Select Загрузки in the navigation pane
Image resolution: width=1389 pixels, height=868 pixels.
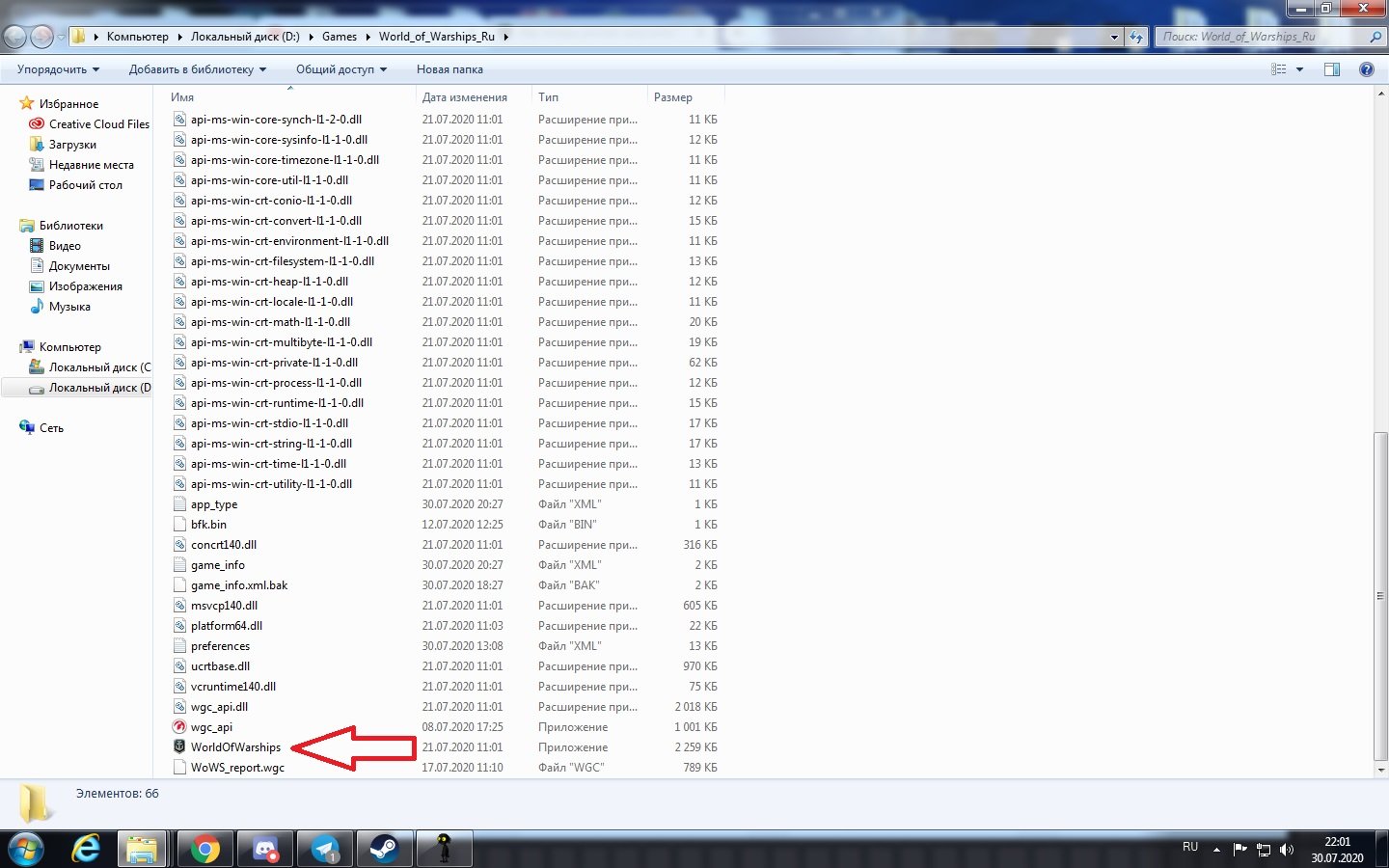coord(72,145)
